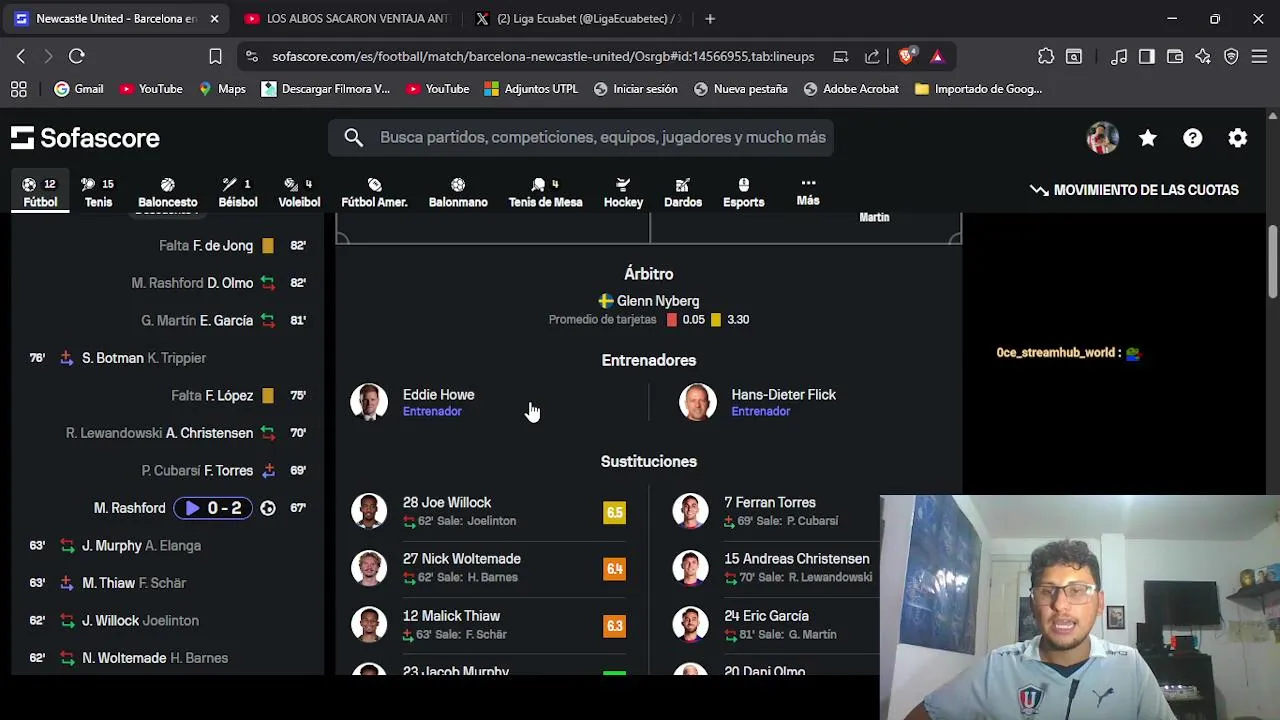
Task: Open browser extensions puzzle icon
Action: 1046,56
